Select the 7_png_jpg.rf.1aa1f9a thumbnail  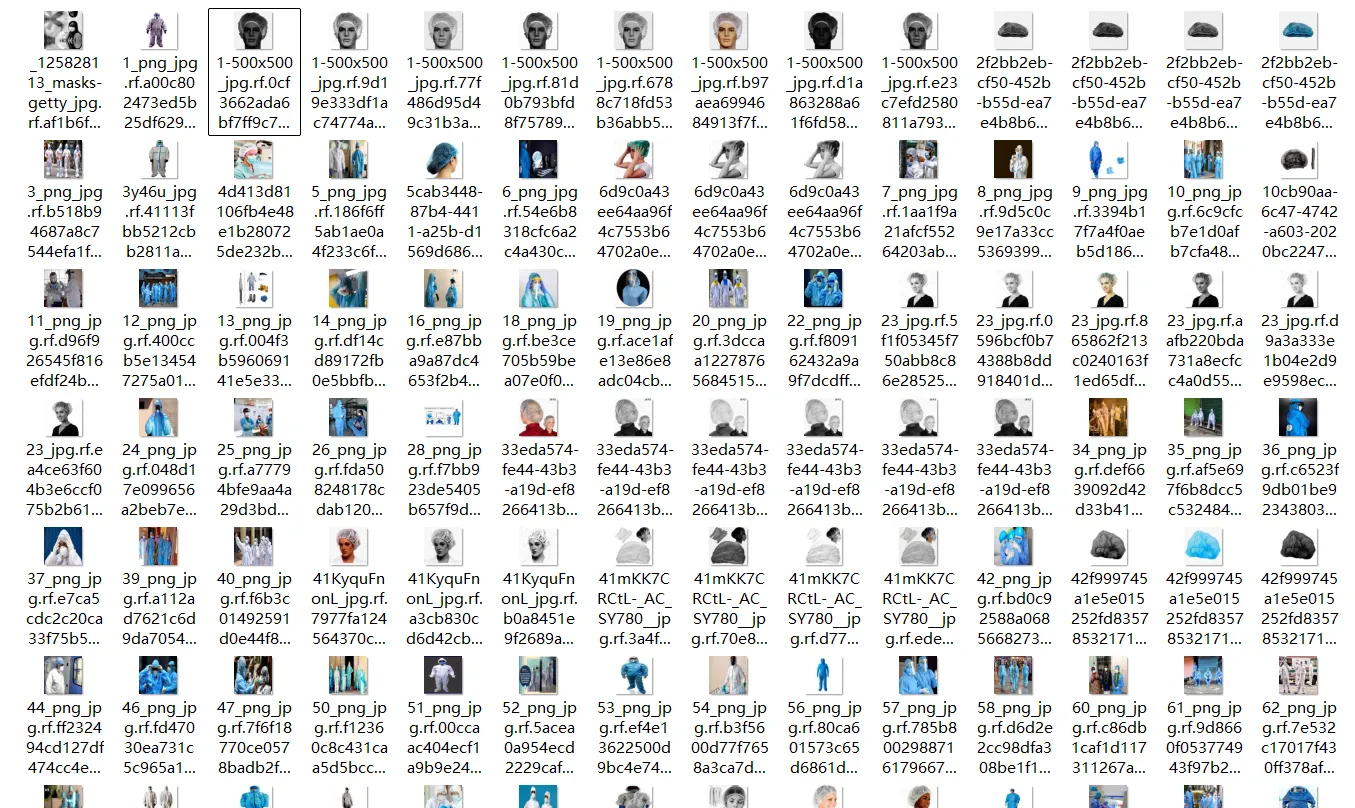tap(920, 160)
